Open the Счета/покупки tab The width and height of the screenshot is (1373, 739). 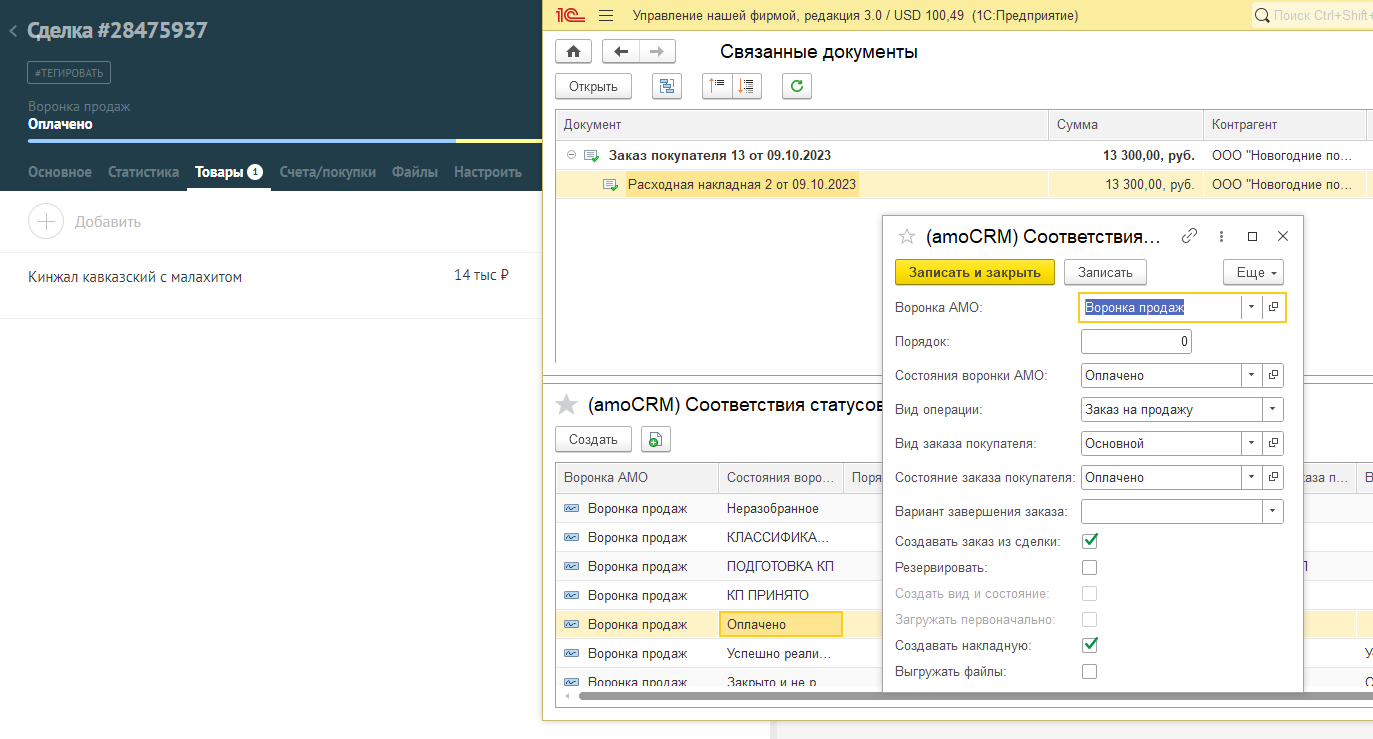pyautogui.click(x=328, y=172)
